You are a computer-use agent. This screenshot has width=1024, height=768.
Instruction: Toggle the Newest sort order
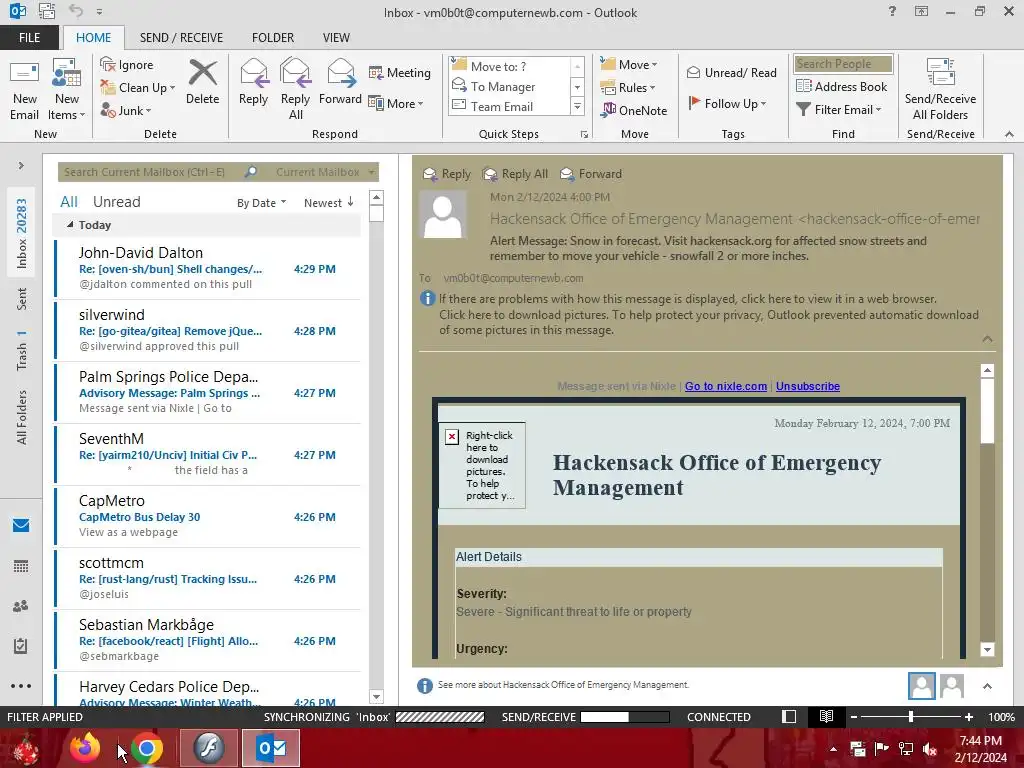pyautogui.click(x=328, y=202)
